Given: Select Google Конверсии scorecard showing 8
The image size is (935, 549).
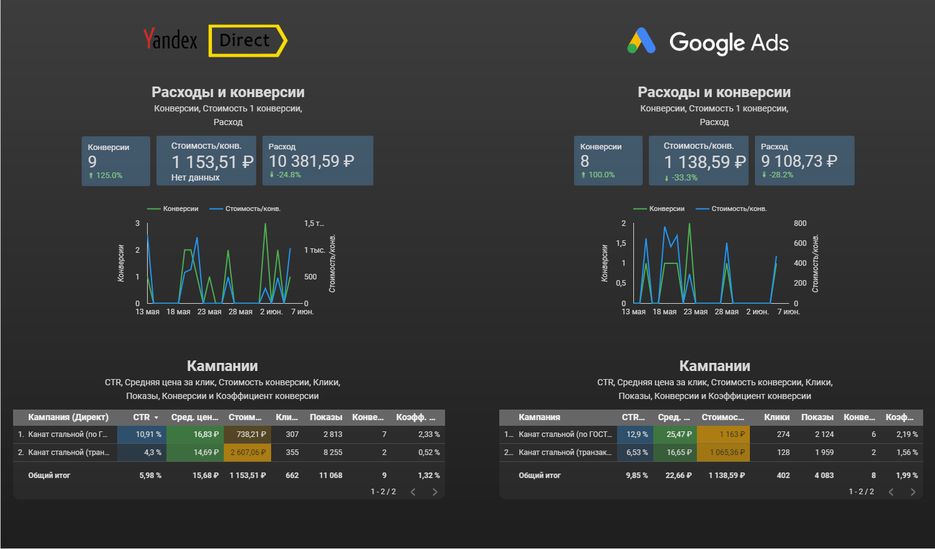Looking at the screenshot, I should pos(608,160).
